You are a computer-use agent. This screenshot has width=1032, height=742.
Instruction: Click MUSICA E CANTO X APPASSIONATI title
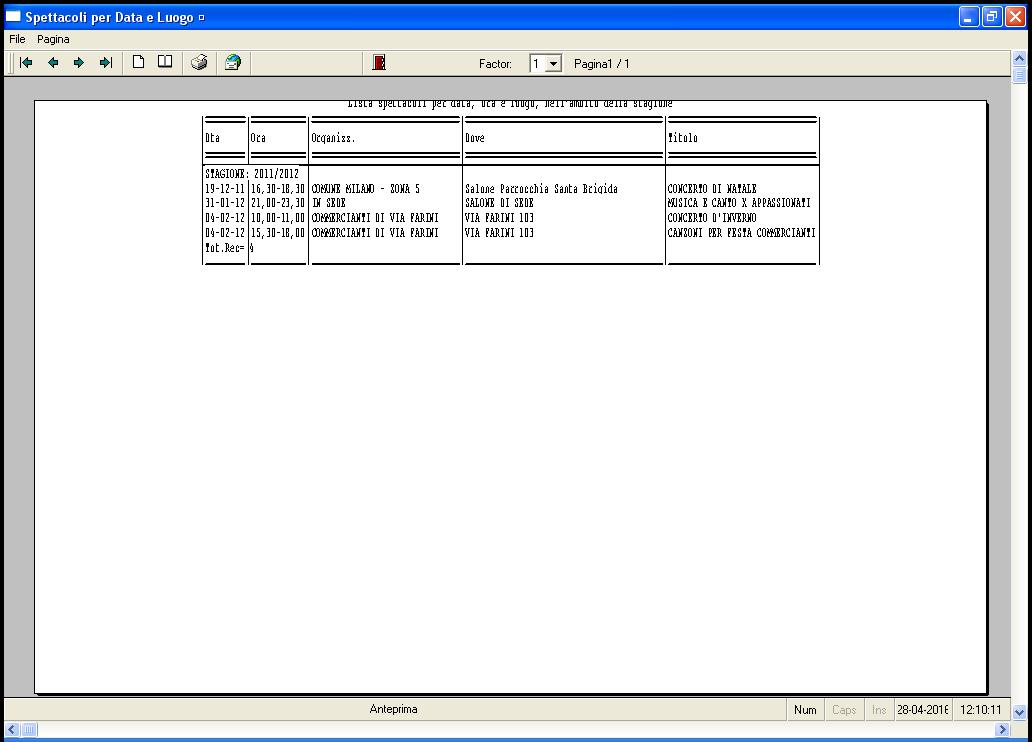(x=739, y=203)
